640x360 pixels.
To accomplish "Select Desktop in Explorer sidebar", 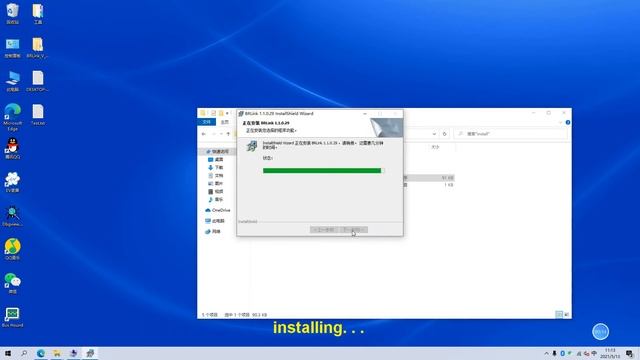I will coord(216,160).
